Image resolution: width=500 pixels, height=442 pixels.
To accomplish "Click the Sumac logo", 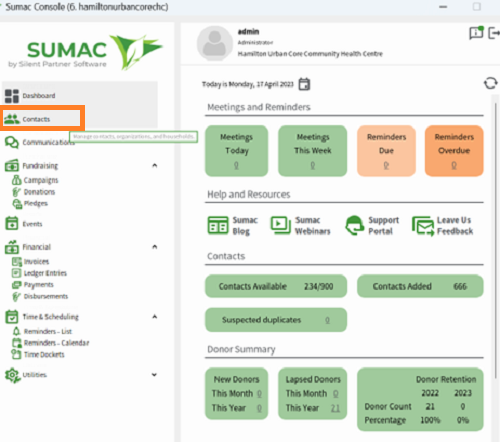I will [85, 52].
